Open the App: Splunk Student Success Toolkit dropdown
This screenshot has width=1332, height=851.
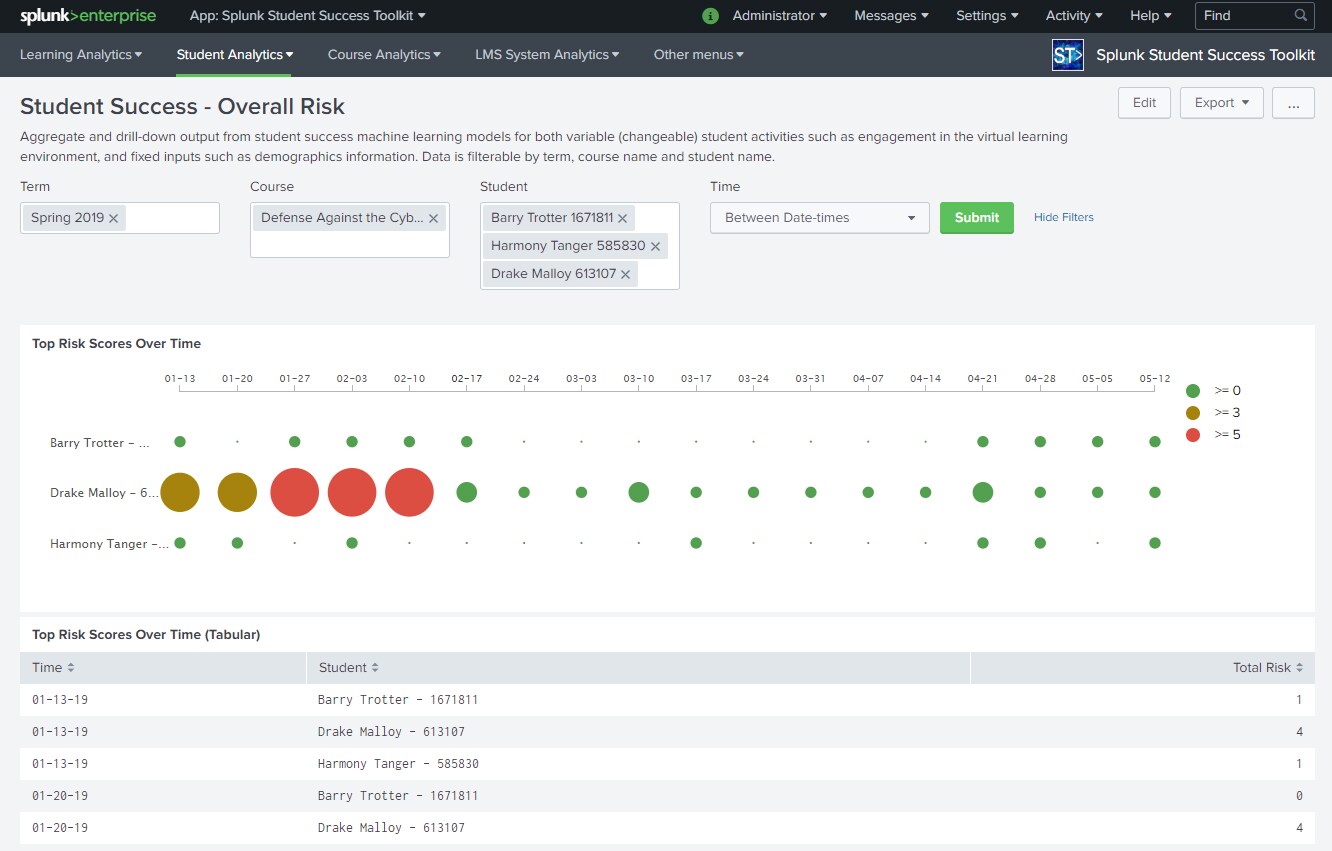(x=307, y=16)
